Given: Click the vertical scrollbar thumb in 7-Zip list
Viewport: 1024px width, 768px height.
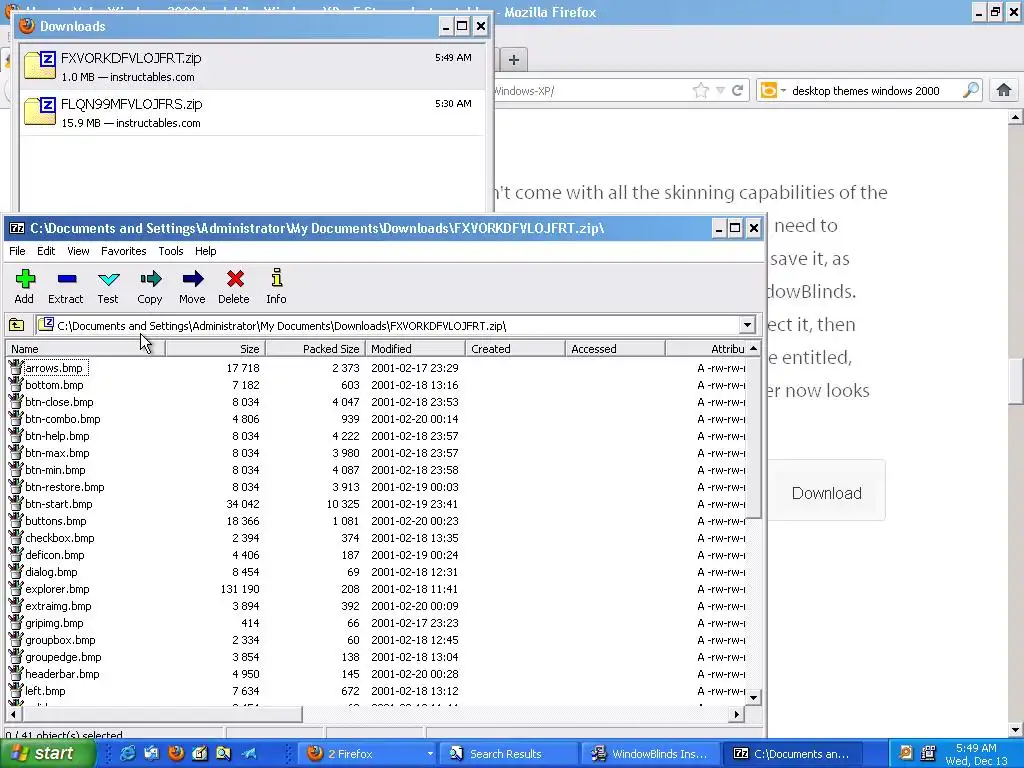Looking at the screenshot, I should (754, 438).
